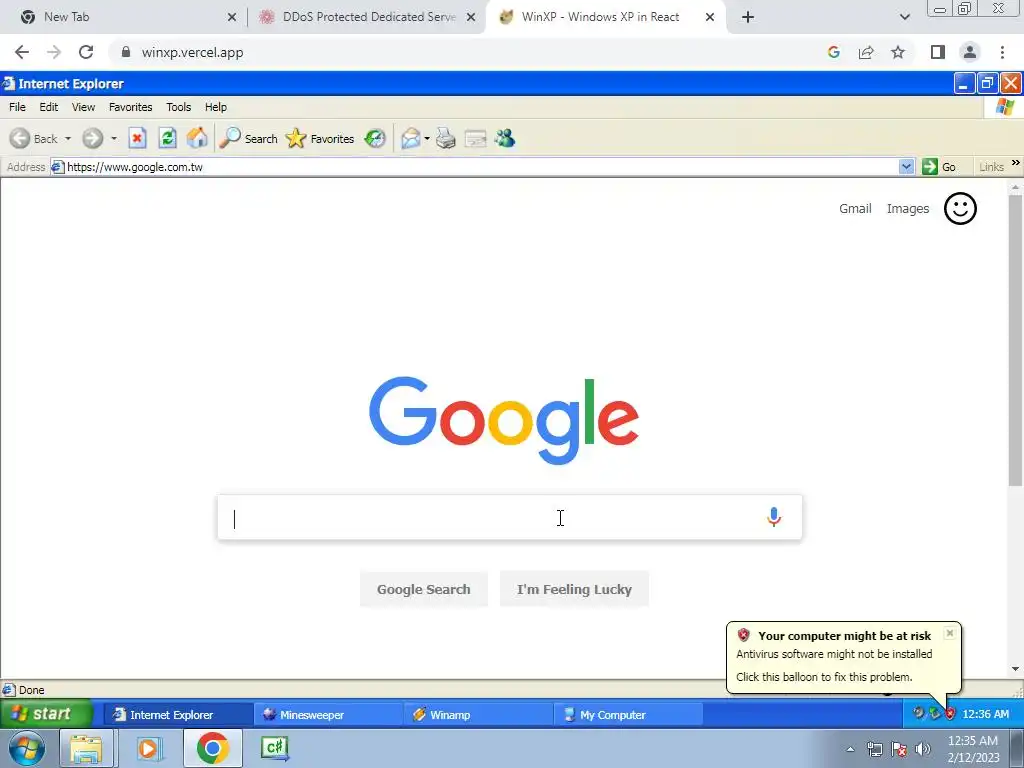Click the IE Forward arrow icon
This screenshot has height=768, width=1024.
93,138
